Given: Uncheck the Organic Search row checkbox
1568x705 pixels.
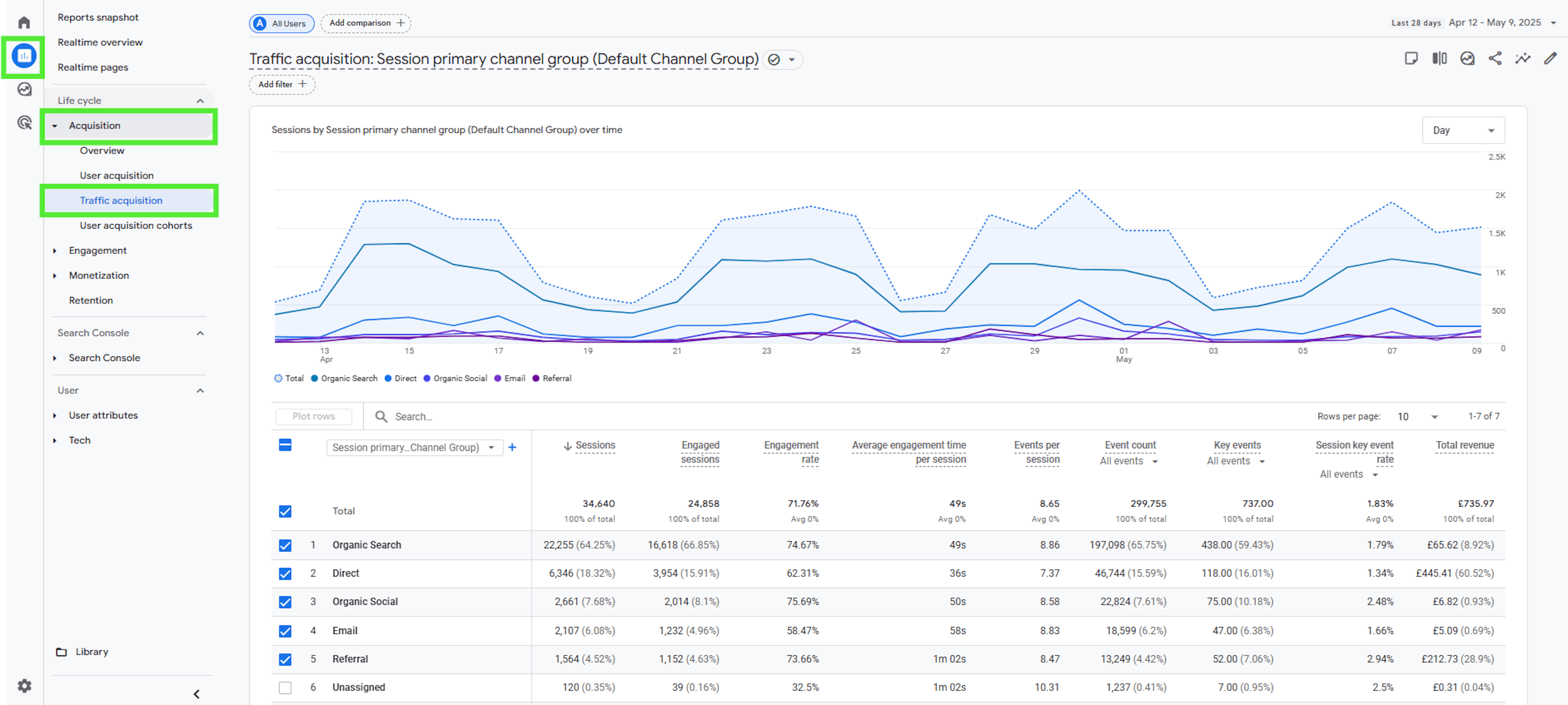Looking at the screenshot, I should tap(285, 545).
